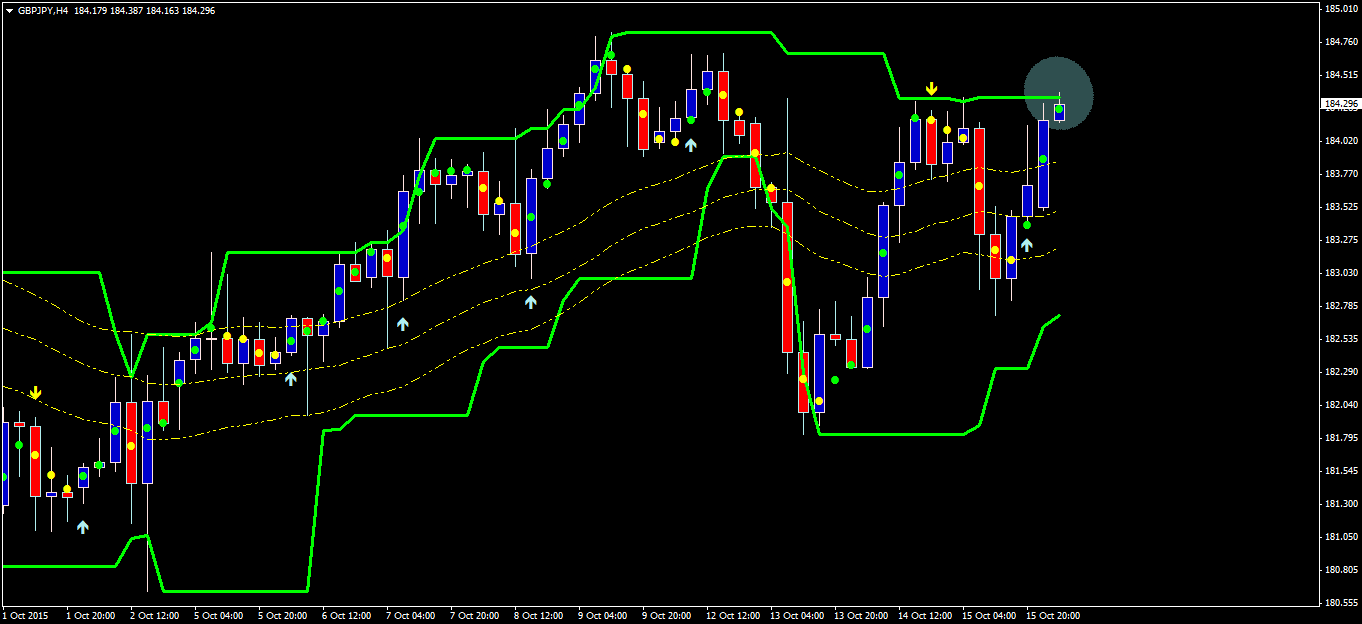The image size is (1362, 624).
Task: Click the 5 Oct 20:00 time label
Action: pos(282,616)
